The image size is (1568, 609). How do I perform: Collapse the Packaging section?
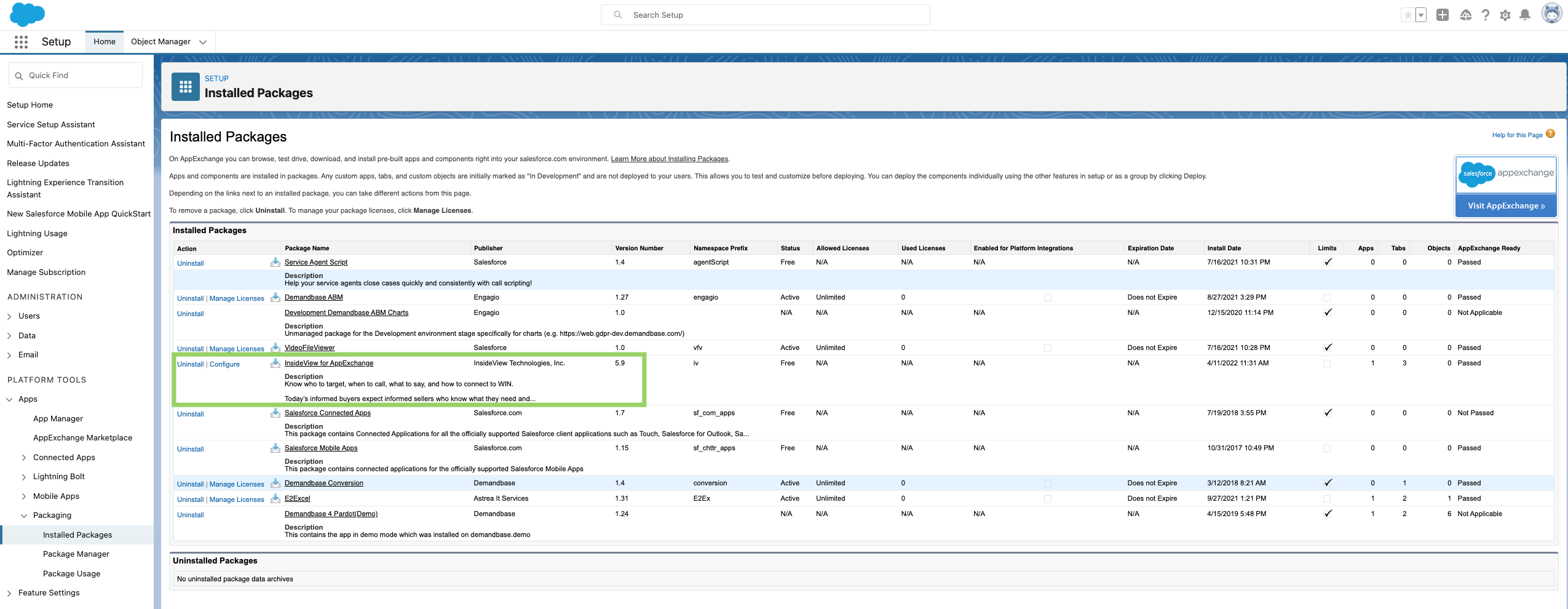24,515
